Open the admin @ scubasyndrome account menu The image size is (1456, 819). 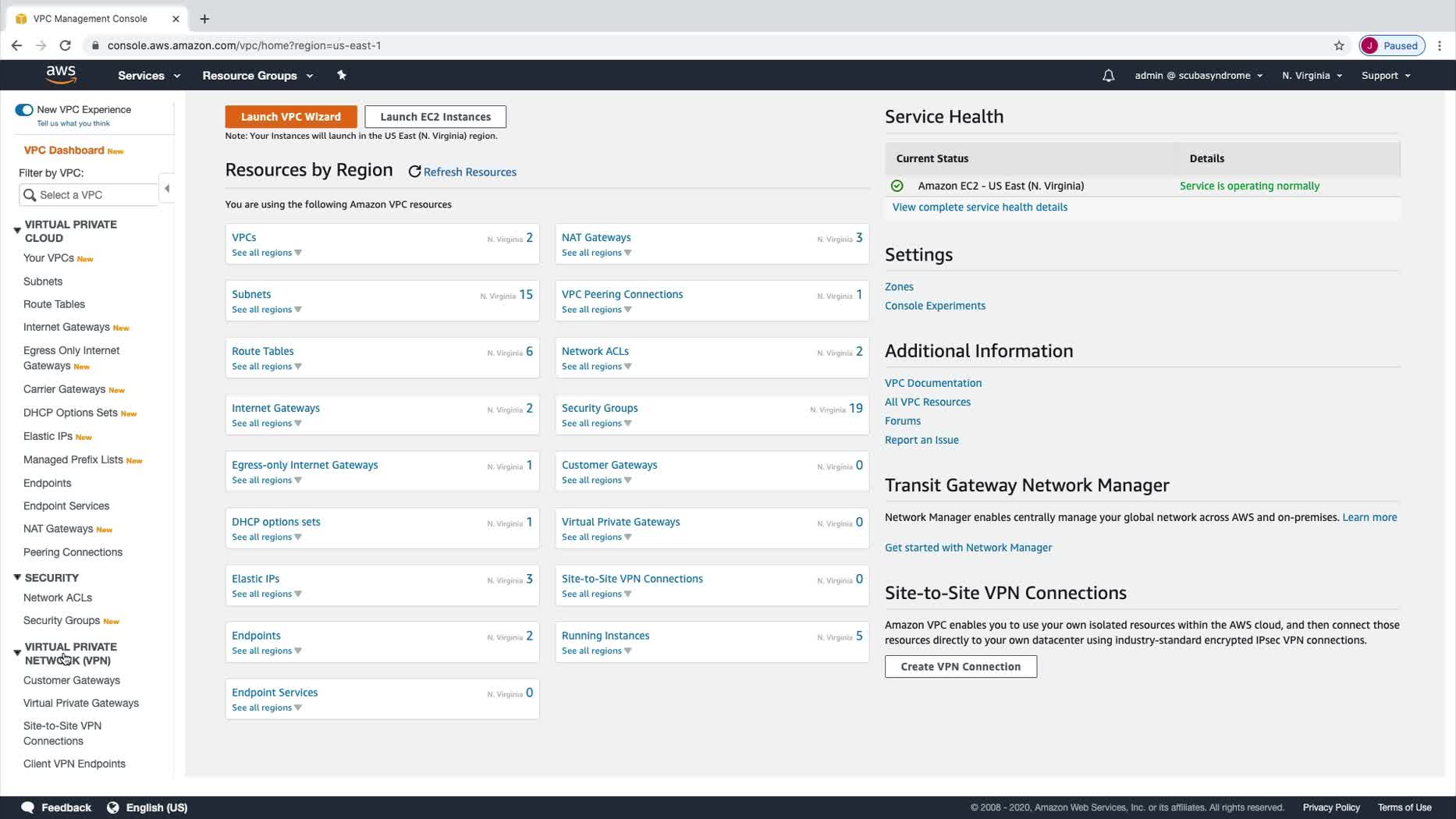(1199, 76)
